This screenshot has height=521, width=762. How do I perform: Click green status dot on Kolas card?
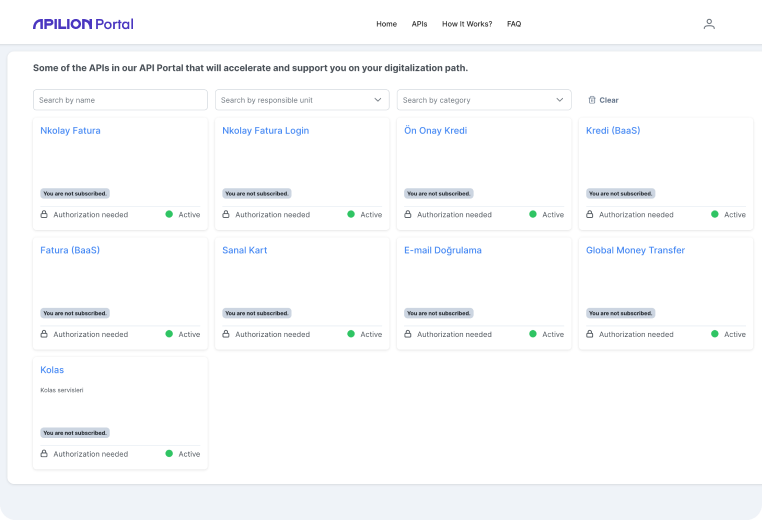click(x=169, y=453)
